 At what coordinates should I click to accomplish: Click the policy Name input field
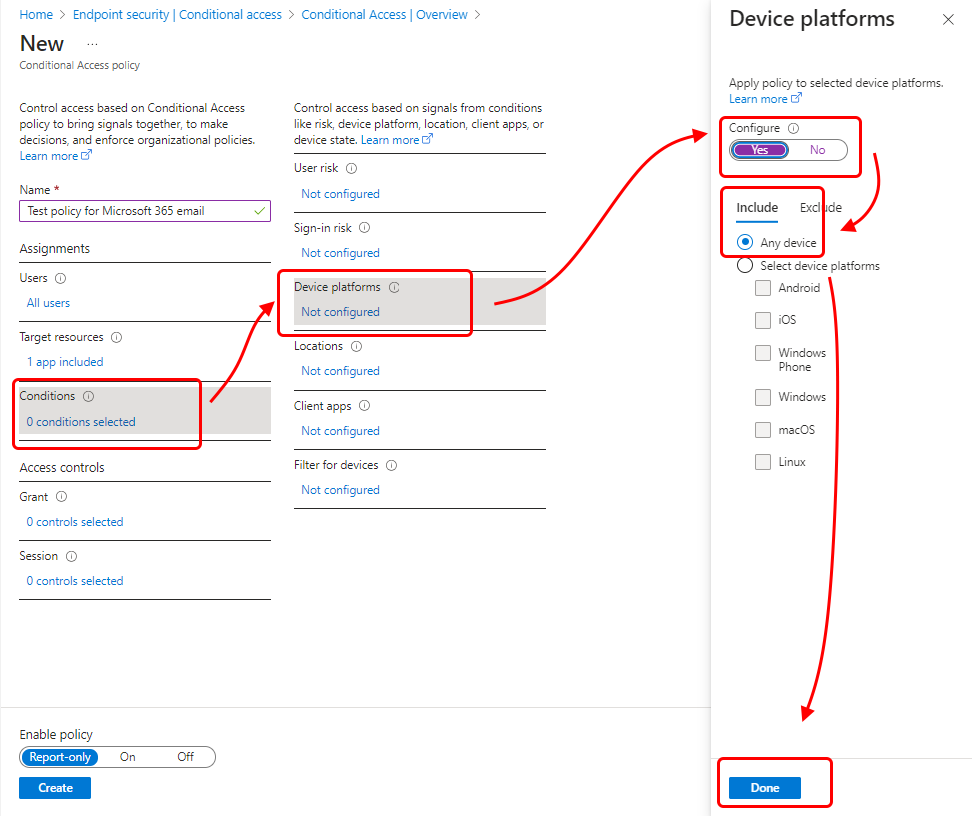[145, 212]
